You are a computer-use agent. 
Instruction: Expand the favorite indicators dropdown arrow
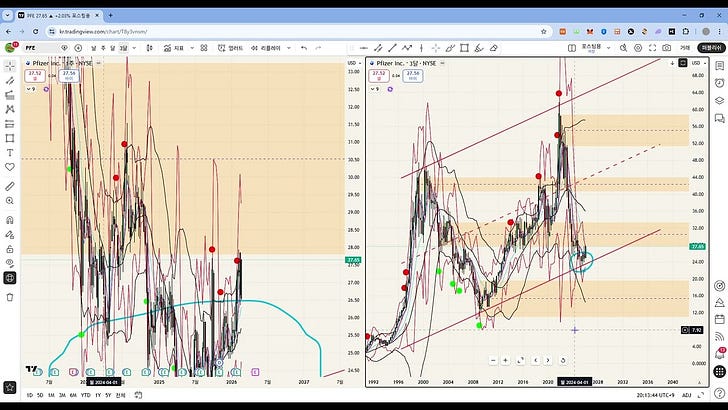[x=192, y=48]
